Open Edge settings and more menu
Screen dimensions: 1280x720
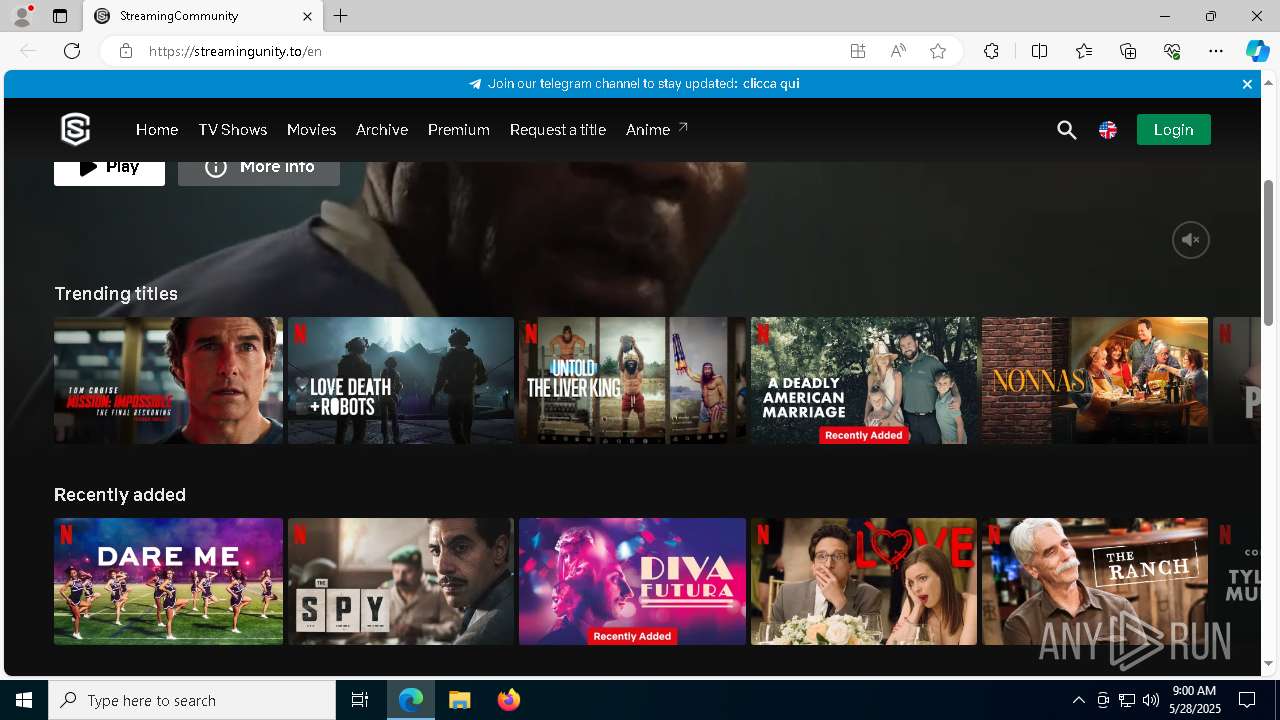point(1216,51)
